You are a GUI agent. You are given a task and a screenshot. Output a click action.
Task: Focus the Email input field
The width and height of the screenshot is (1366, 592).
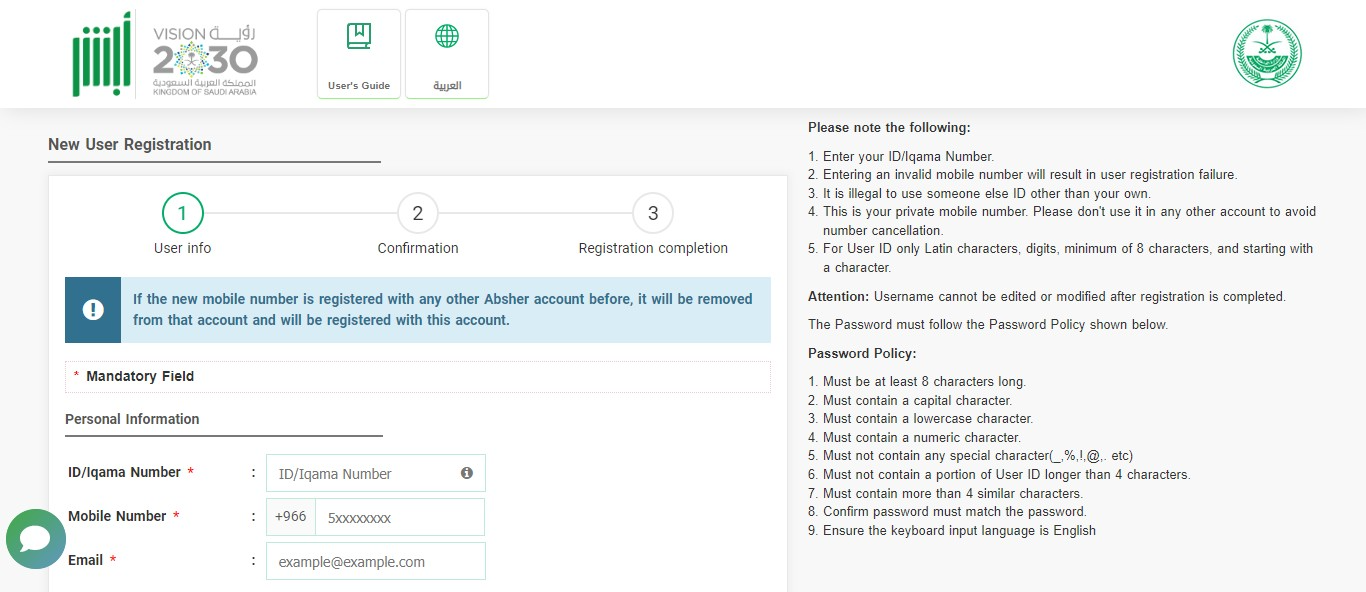click(376, 561)
